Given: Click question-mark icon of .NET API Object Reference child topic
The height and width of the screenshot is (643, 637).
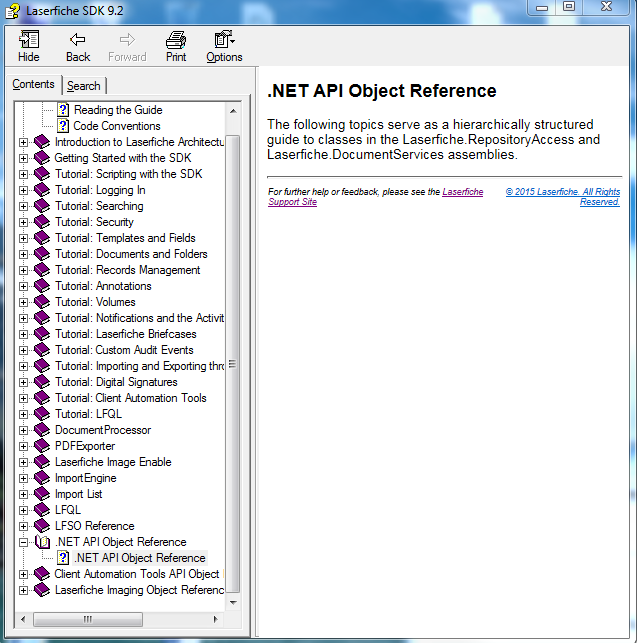Looking at the screenshot, I should (x=63, y=558).
